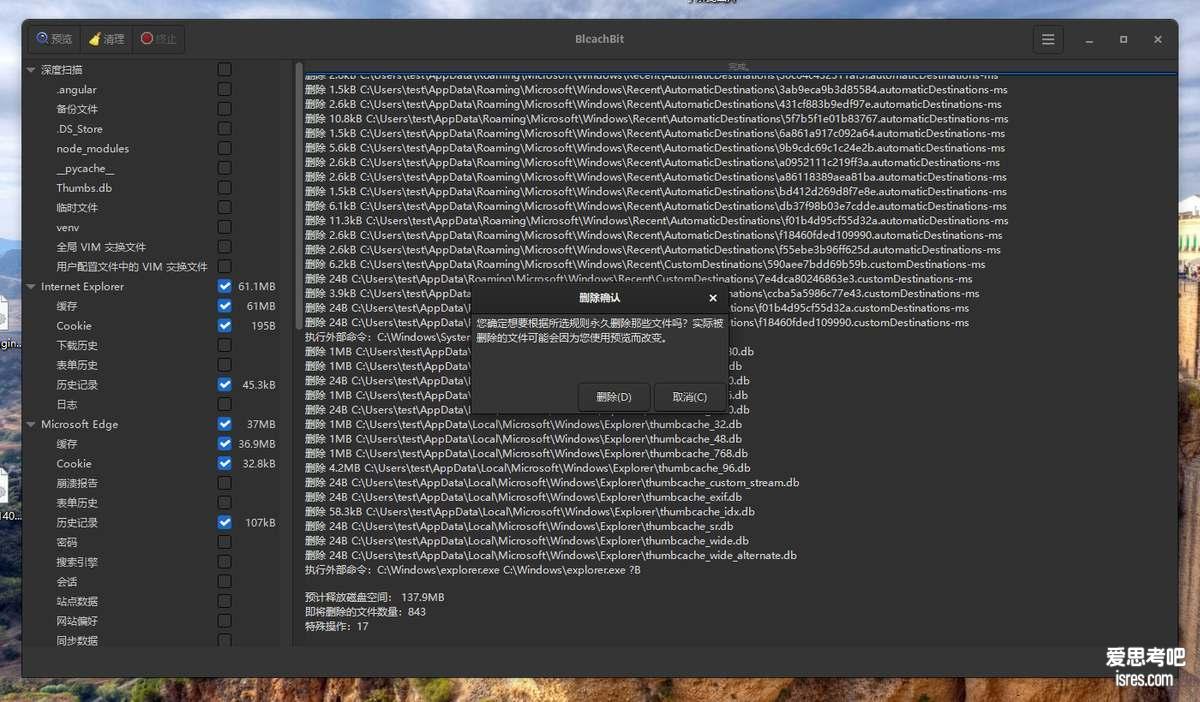The width and height of the screenshot is (1200, 702).
Task: Select the Thumbs.db tree row
Action: coord(84,188)
